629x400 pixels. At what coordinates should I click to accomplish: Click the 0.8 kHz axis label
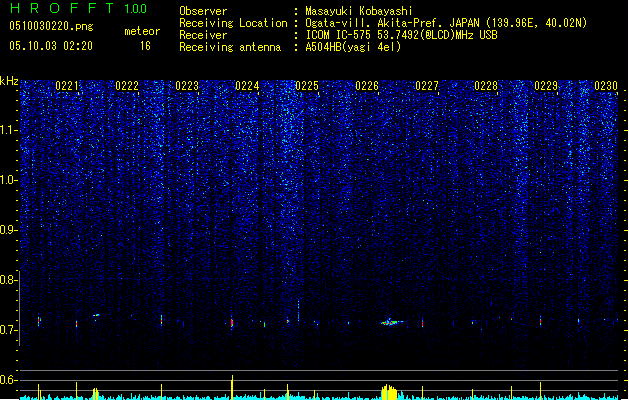point(8,280)
